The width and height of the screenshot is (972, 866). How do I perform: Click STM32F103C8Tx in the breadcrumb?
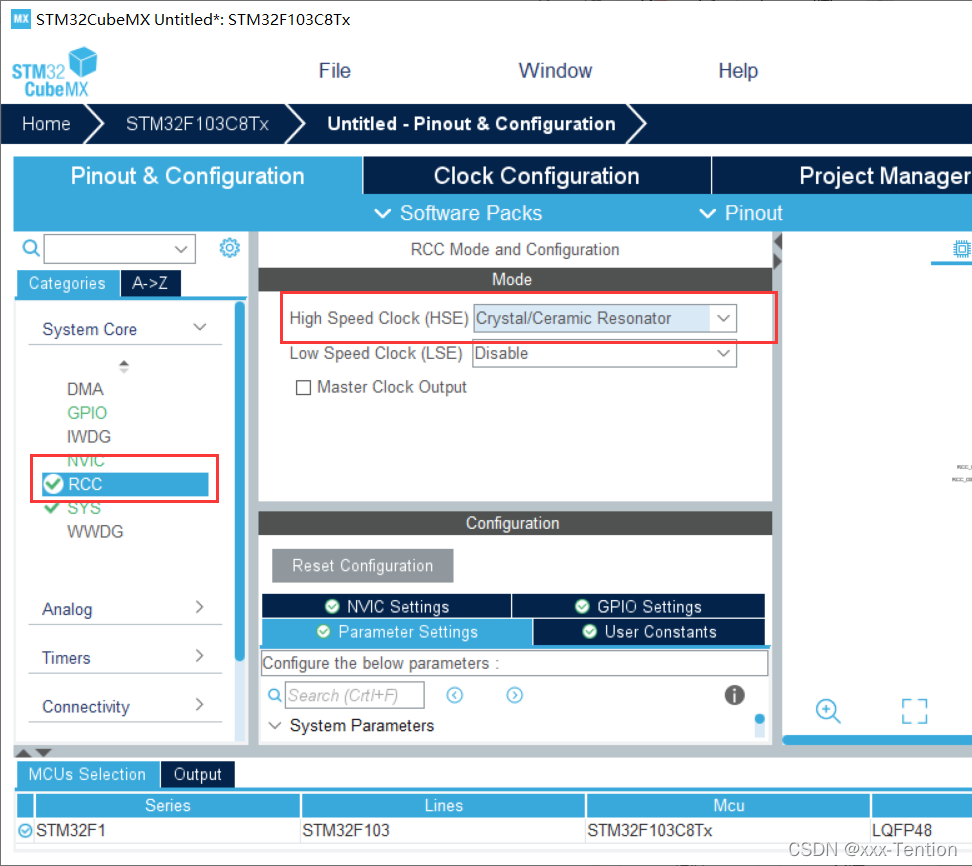197,124
